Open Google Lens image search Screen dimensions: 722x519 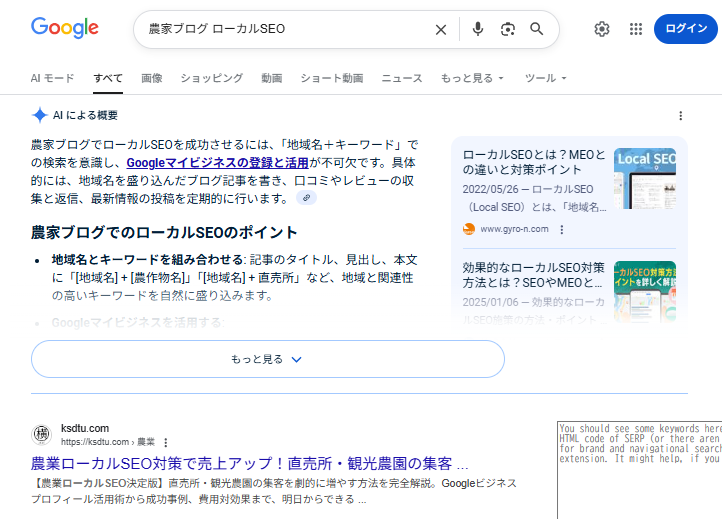pos(508,29)
